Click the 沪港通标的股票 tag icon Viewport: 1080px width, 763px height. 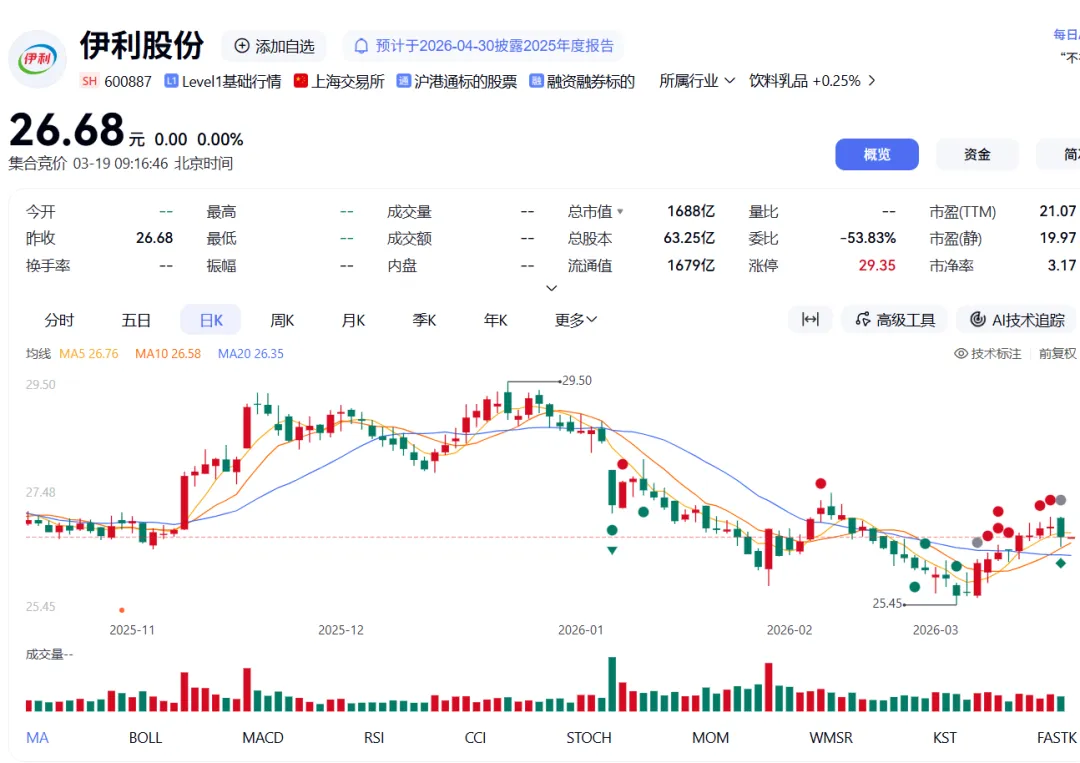(404, 81)
